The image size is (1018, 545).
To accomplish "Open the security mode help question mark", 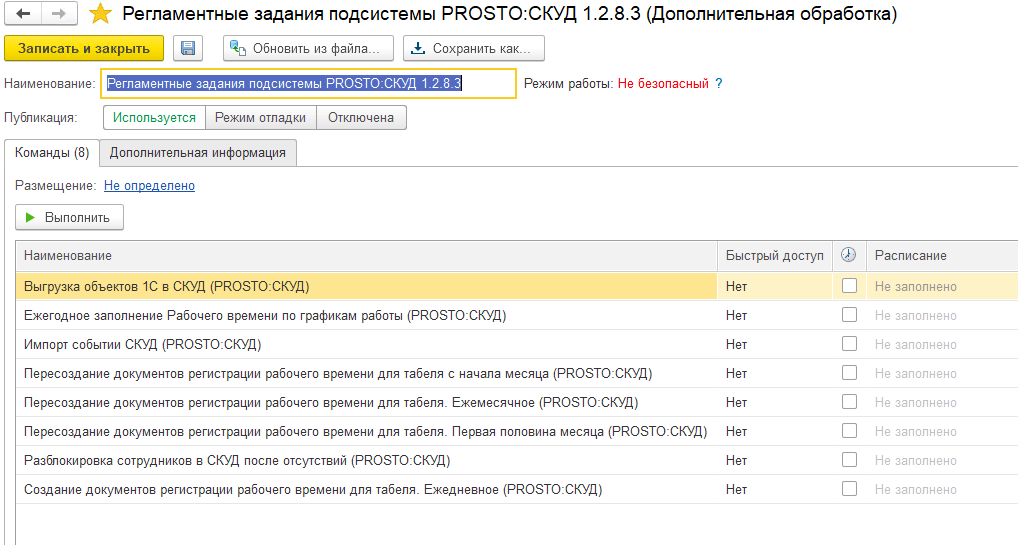I will [719, 83].
